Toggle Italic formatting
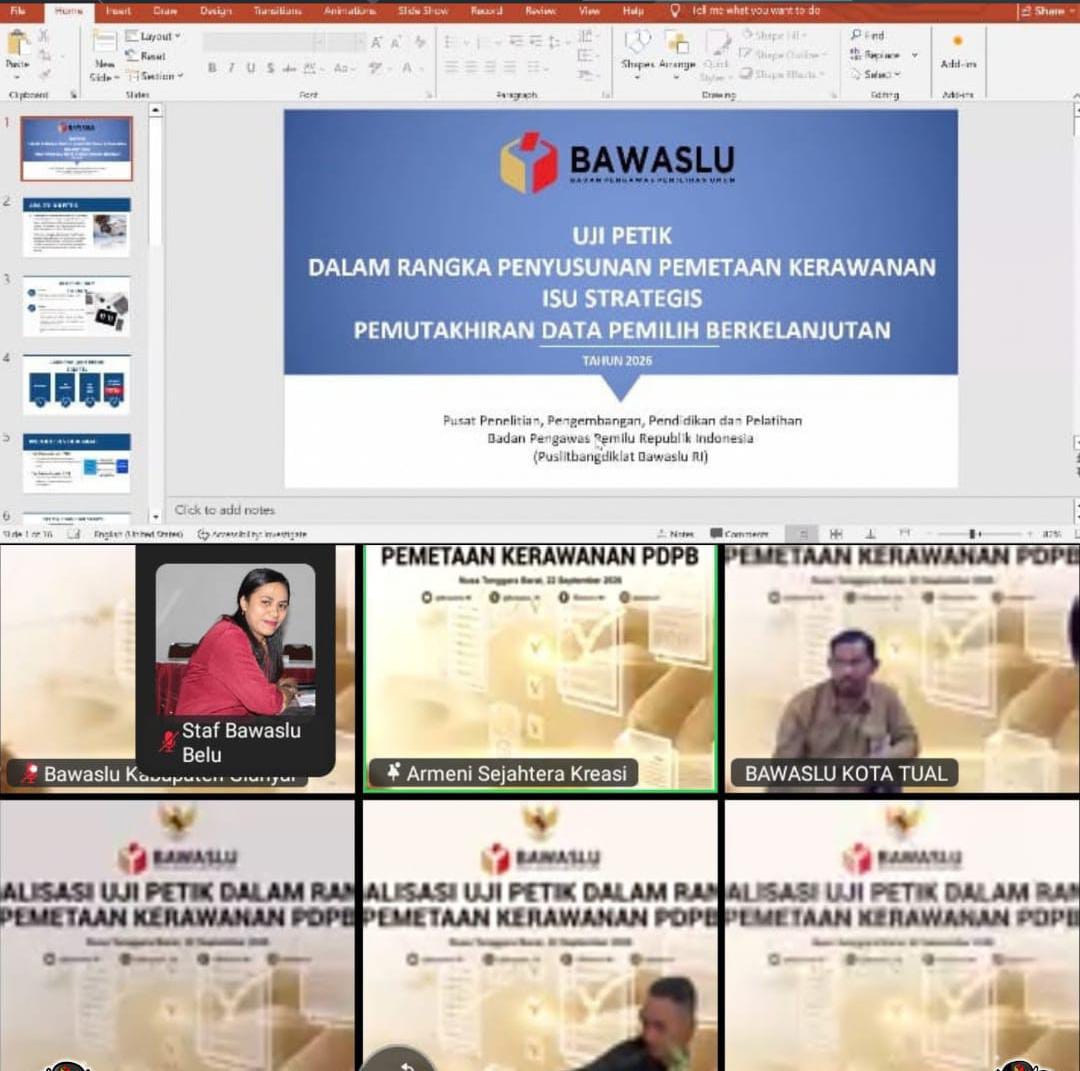The image size is (1080, 1071). click(231, 67)
